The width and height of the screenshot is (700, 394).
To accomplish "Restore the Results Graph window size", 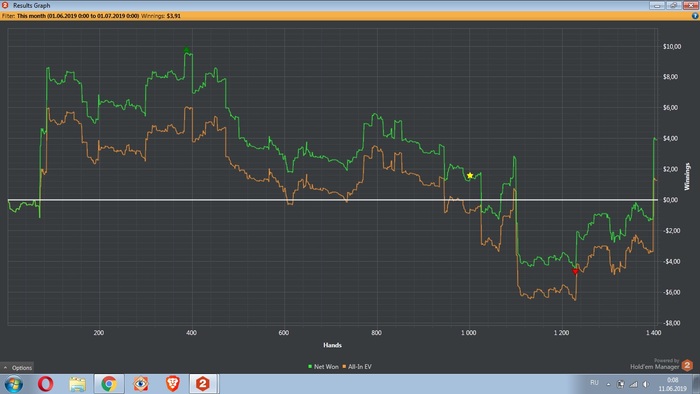I will coord(673,5).
